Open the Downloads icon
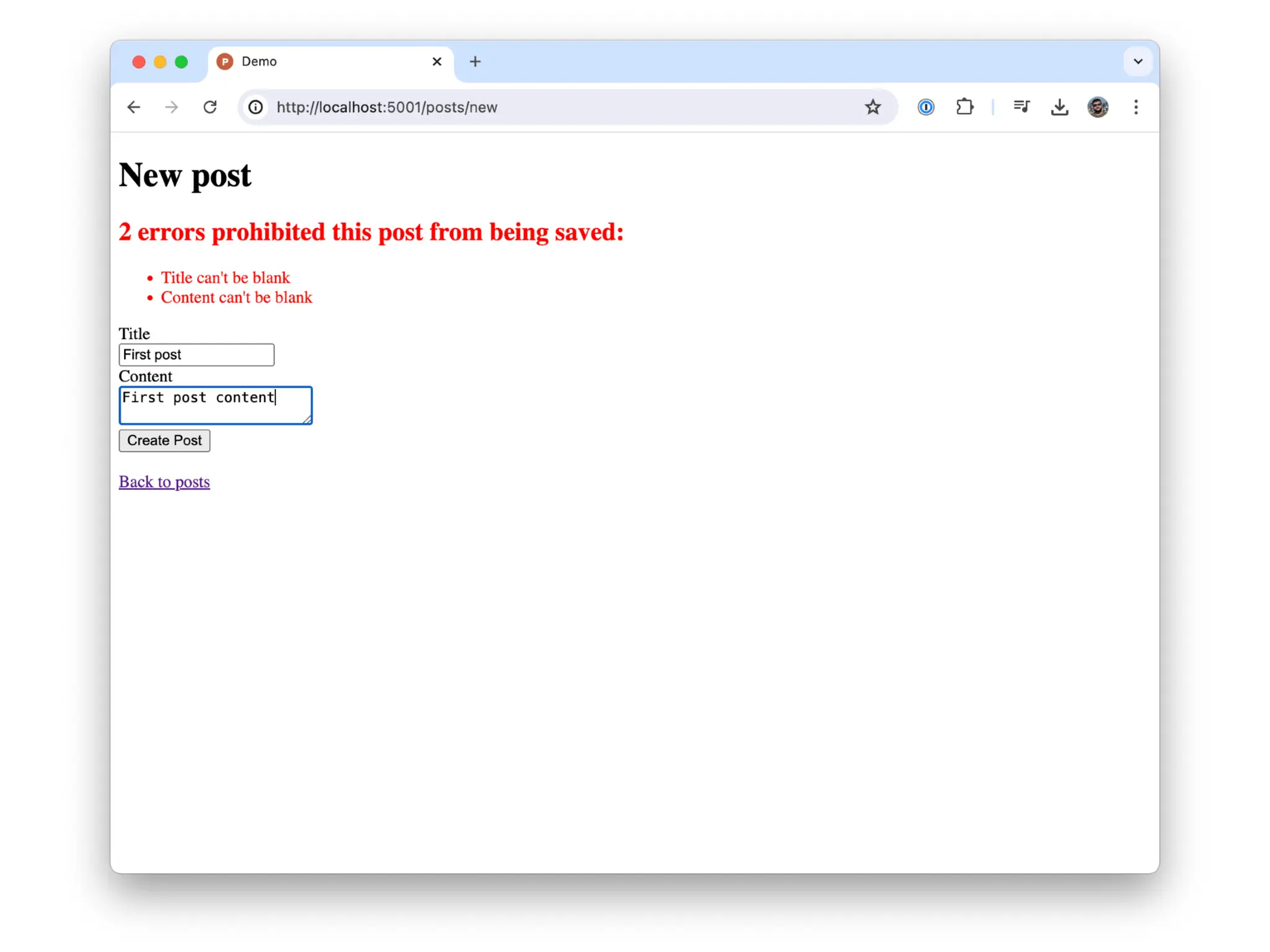The image size is (1270, 952). (x=1060, y=107)
